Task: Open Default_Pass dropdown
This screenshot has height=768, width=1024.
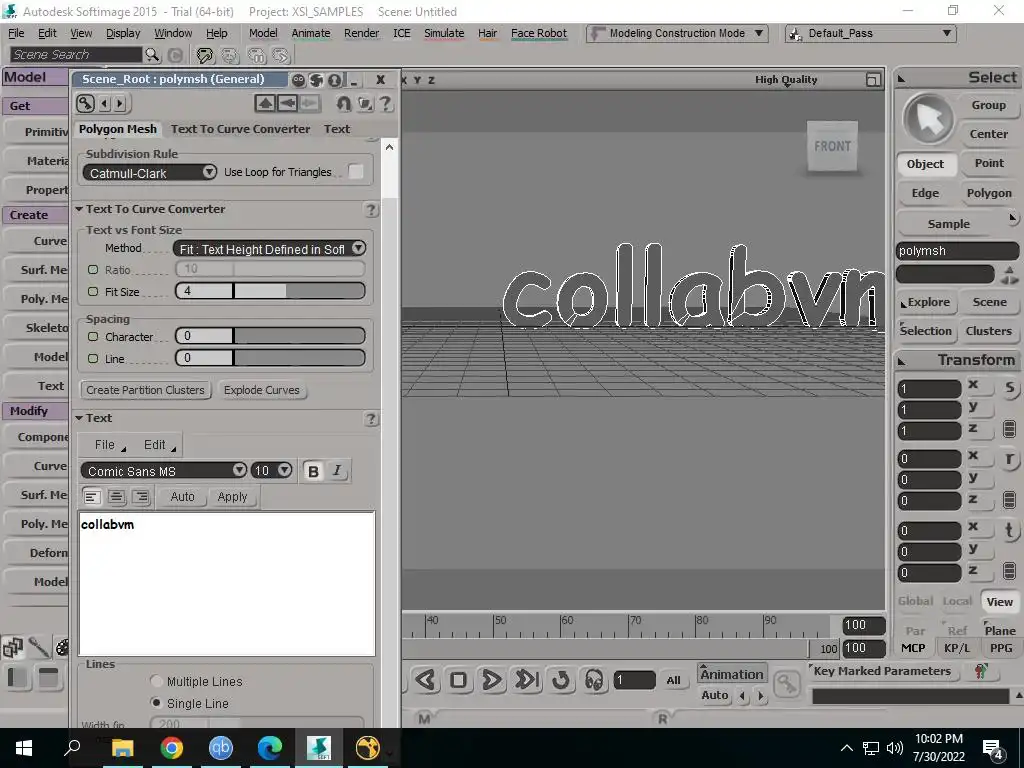Action: [871, 33]
